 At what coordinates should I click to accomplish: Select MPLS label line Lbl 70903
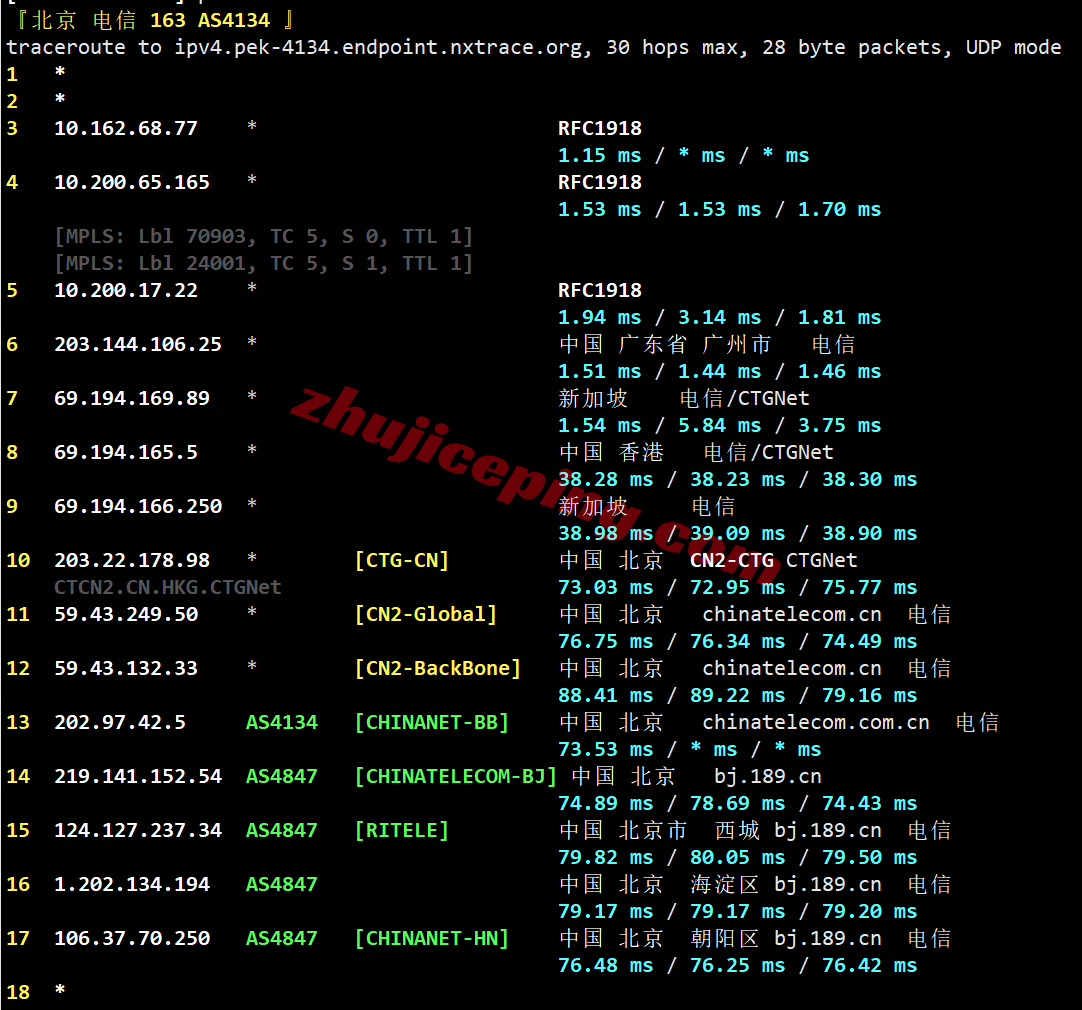(x=264, y=237)
